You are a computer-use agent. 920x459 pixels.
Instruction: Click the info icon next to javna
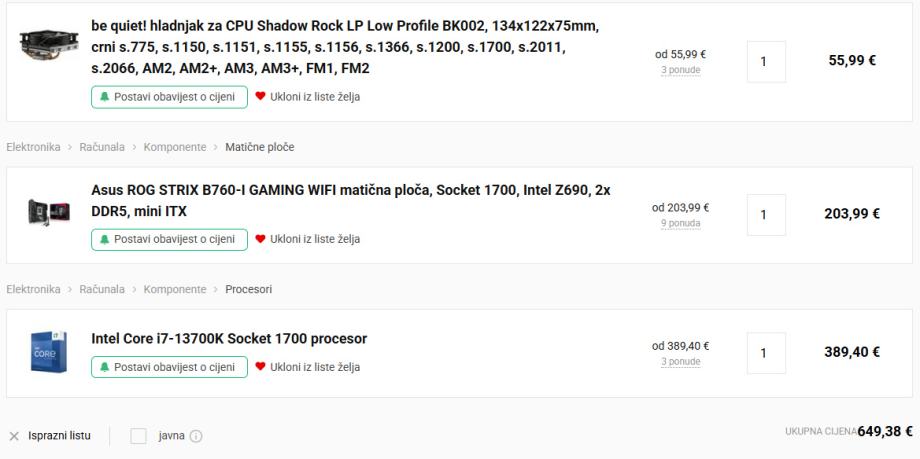point(197,436)
